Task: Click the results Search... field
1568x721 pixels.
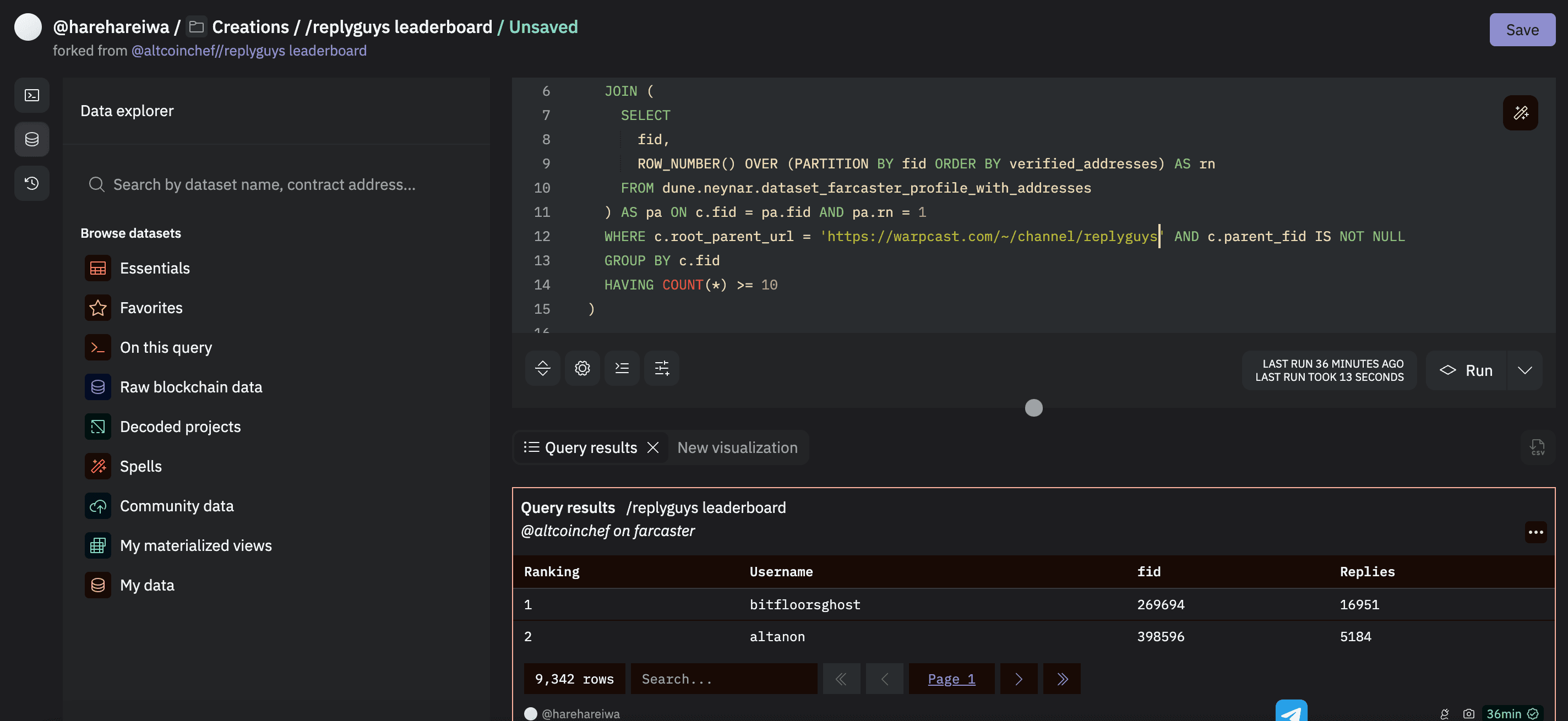Action: (x=724, y=679)
